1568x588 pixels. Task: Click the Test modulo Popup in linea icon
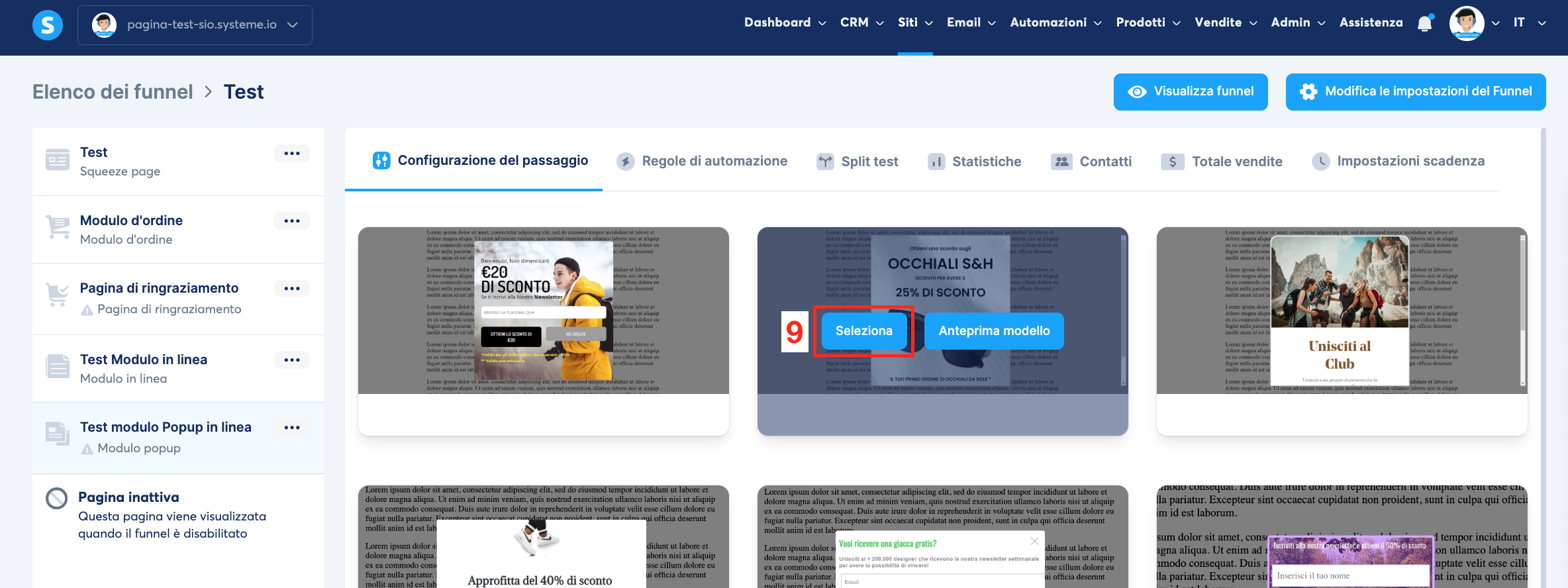pyautogui.click(x=58, y=433)
